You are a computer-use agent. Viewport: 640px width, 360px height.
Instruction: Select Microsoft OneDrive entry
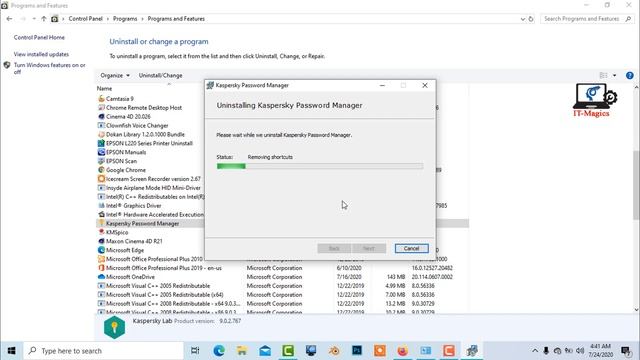click(x=130, y=277)
